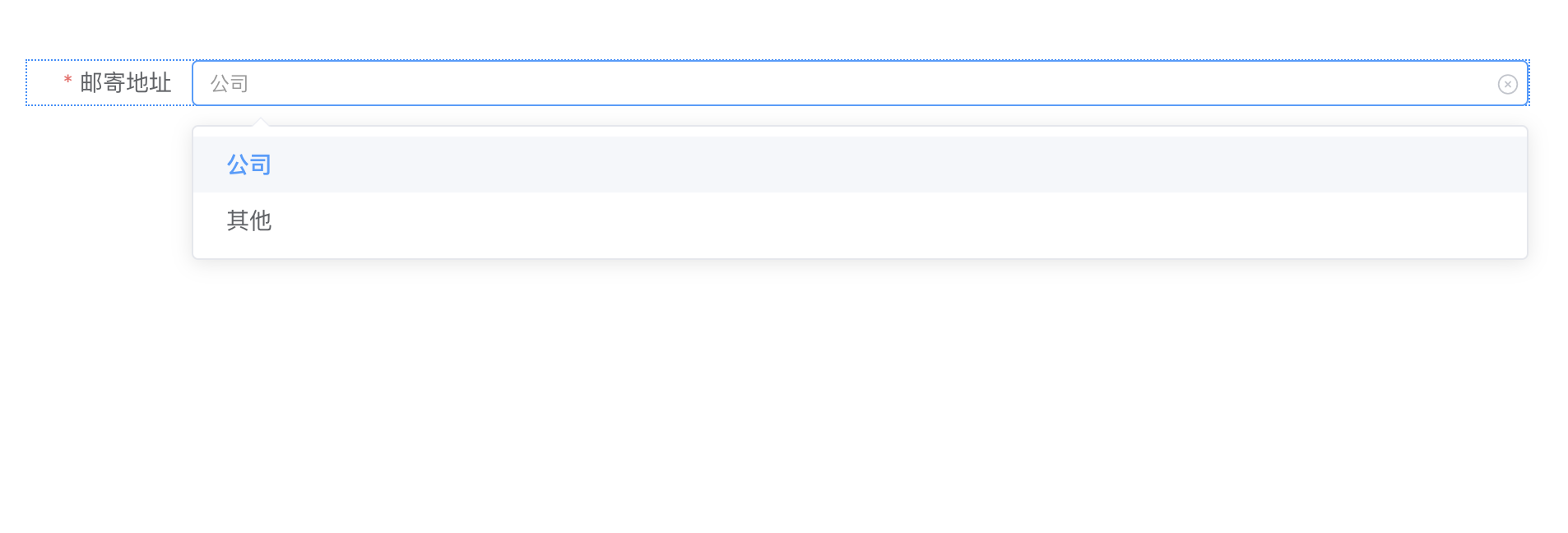Set mailing address to 公司

point(248,165)
